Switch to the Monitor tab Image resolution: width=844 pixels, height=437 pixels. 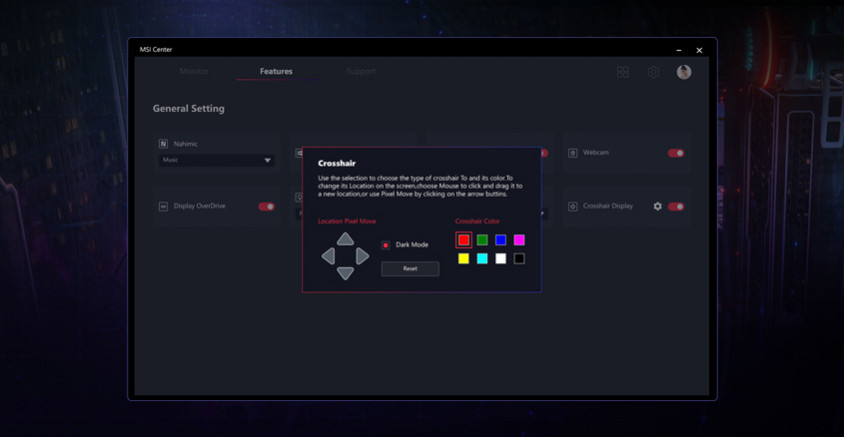click(194, 71)
